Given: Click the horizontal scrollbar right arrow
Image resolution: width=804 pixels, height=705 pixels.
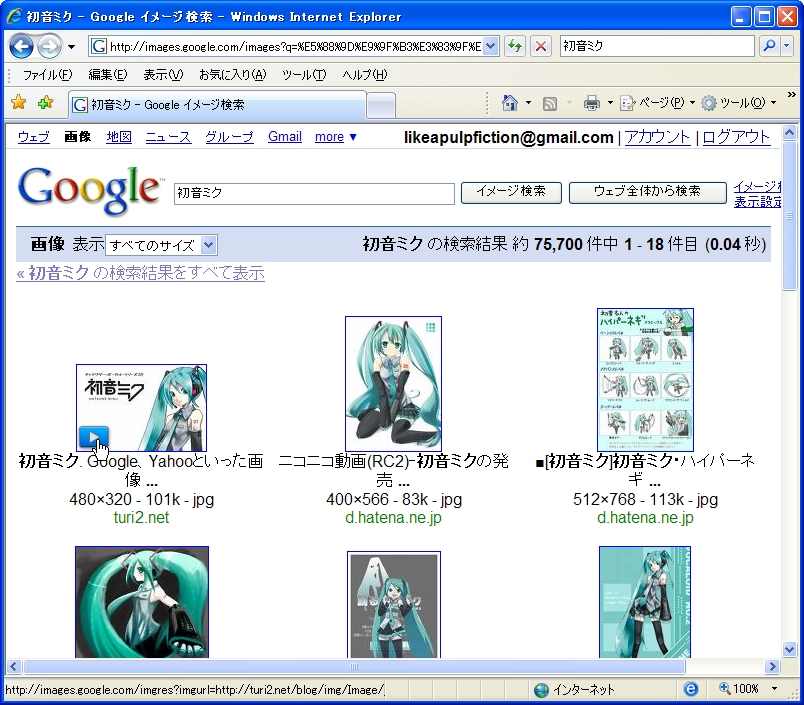Looking at the screenshot, I should tap(772, 667).
